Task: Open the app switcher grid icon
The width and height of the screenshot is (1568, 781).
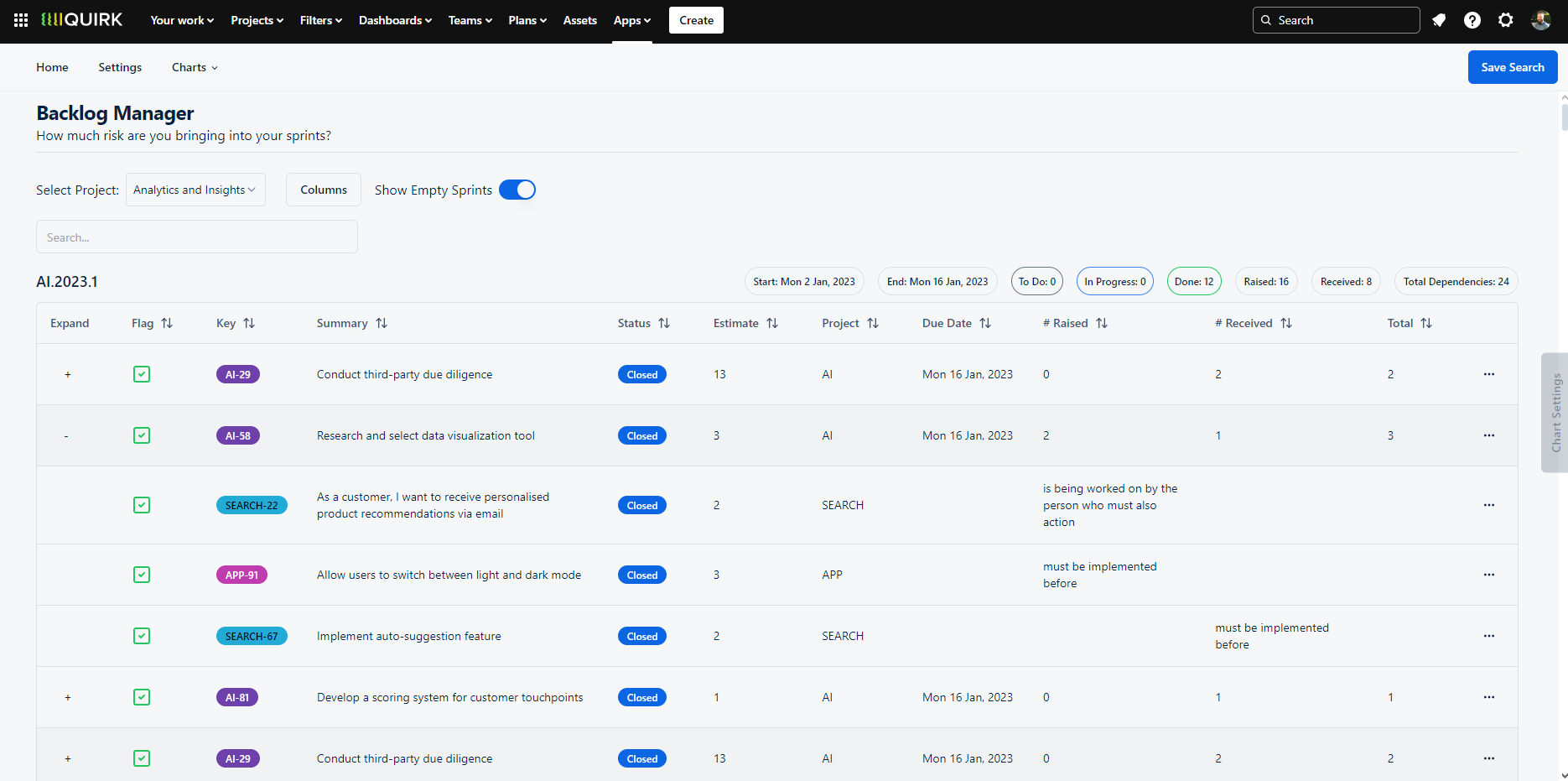Action: (21, 20)
